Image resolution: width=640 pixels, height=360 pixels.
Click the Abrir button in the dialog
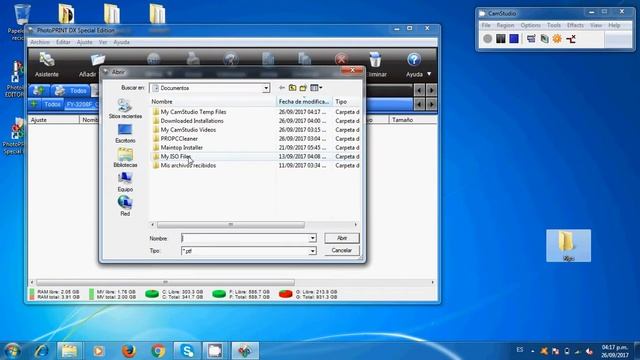(x=342, y=238)
